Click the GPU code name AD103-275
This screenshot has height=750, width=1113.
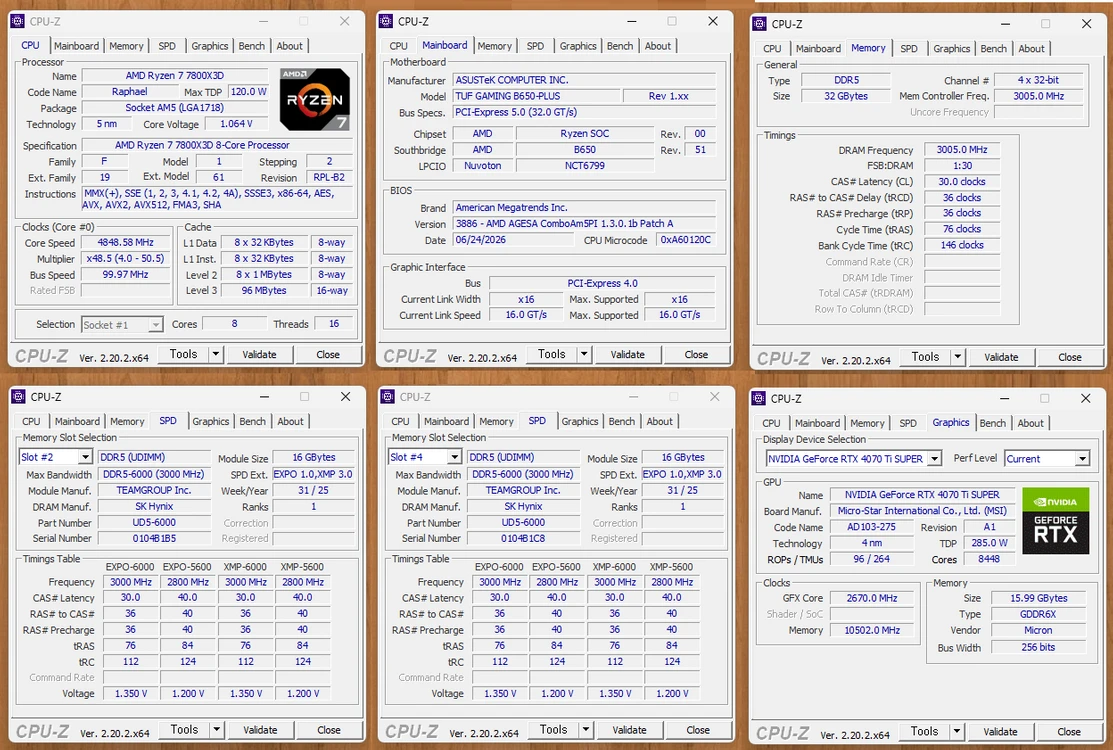(871, 527)
